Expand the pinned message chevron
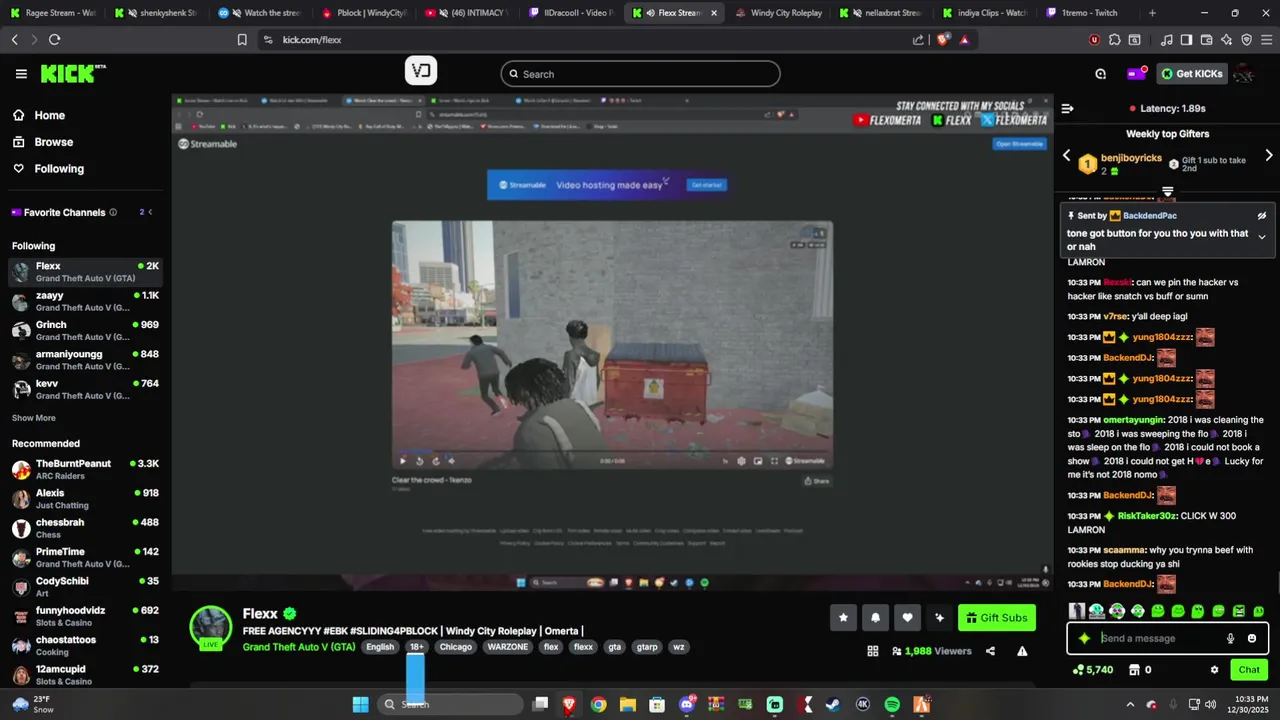The width and height of the screenshot is (1280, 720). [x=1261, y=237]
